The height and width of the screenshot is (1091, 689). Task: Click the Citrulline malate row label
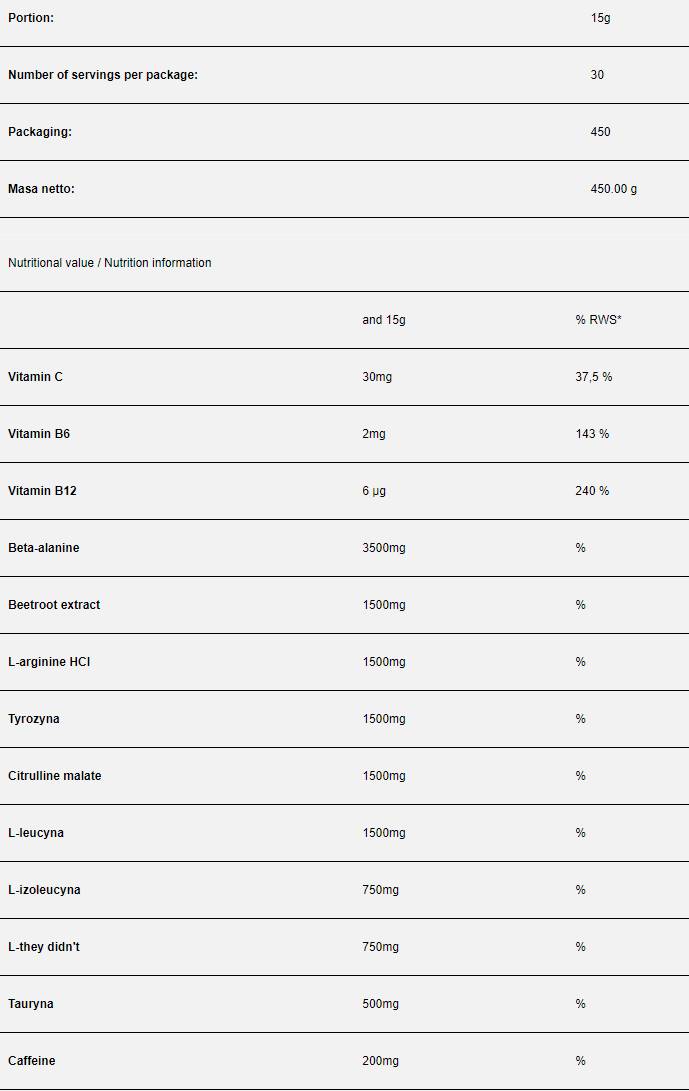click(55, 776)
